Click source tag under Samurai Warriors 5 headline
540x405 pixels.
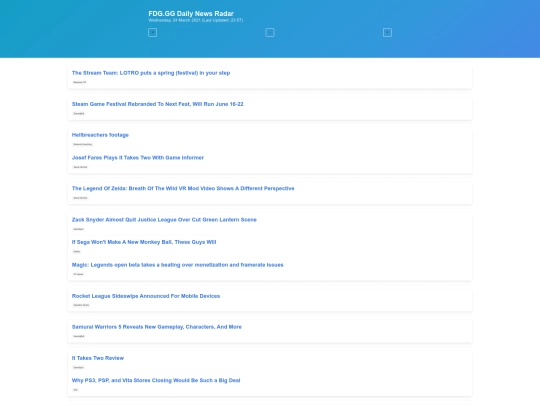tap(79, 336)
